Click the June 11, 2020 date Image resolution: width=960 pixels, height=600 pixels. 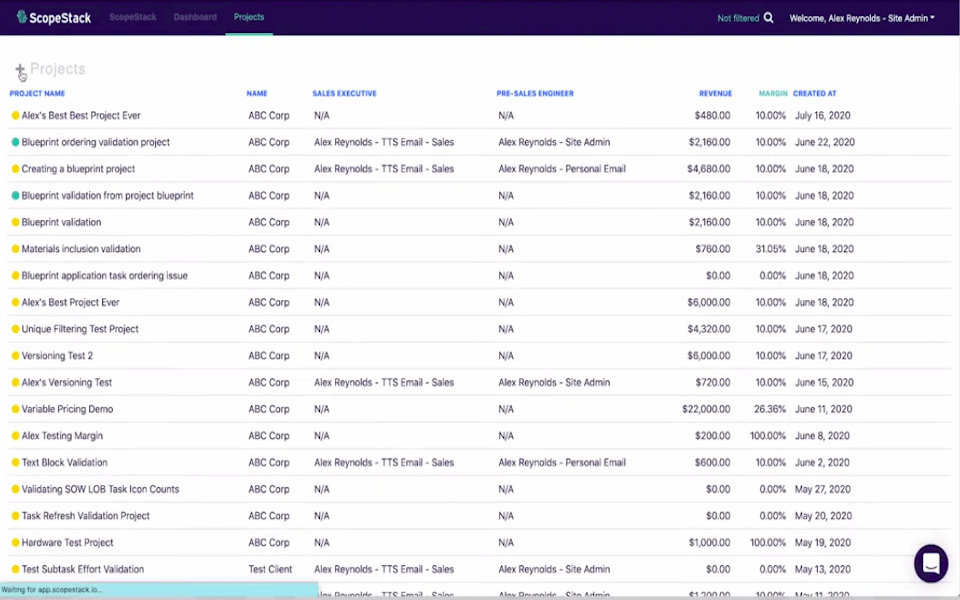(823, 409)
